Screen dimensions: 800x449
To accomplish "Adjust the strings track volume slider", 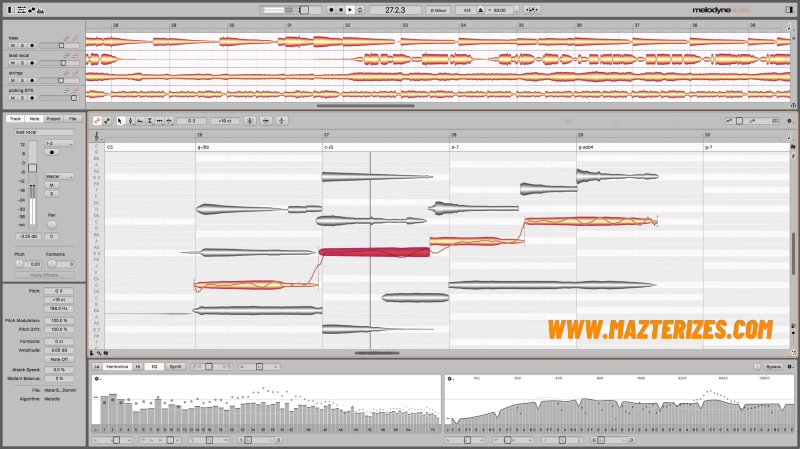I will pyautogui.click(x=59, y=80).
